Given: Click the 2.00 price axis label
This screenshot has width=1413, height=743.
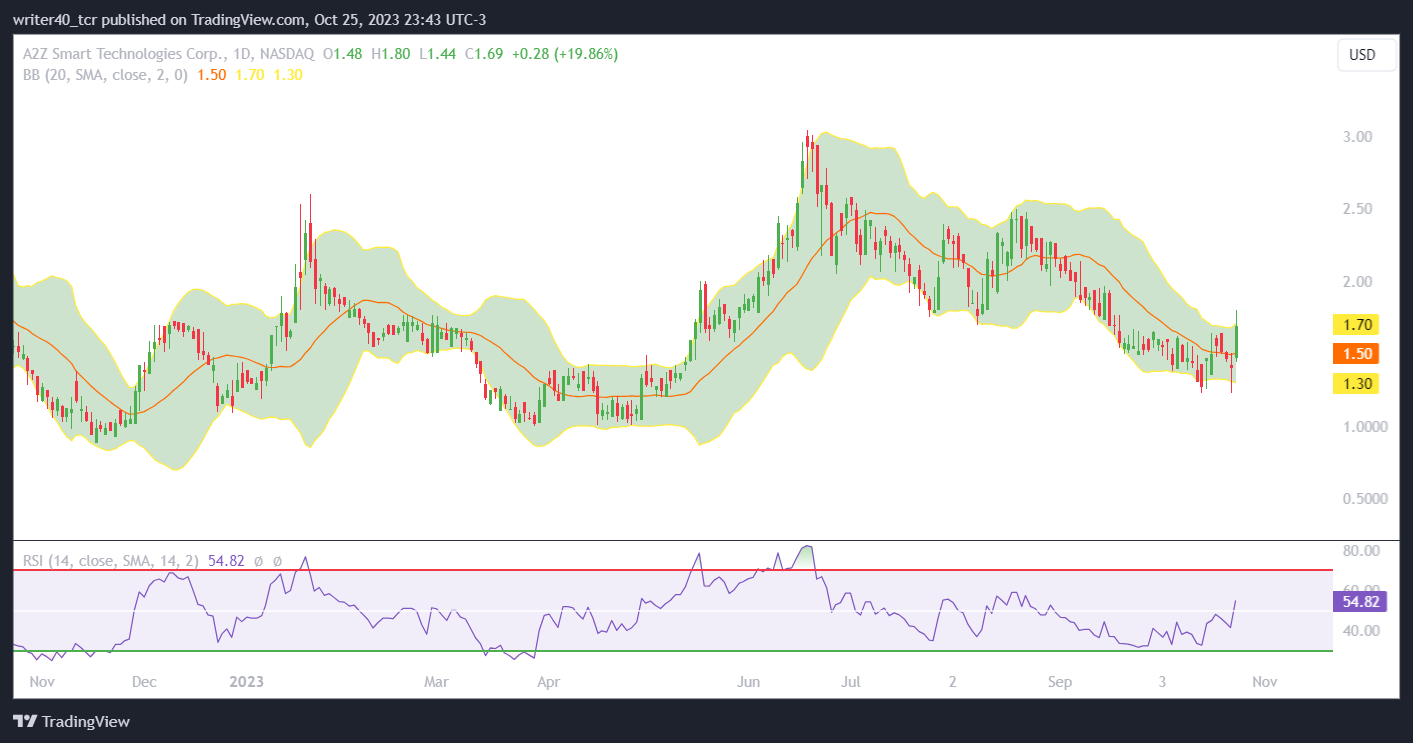Looking at the screenshot, I should [x=1358, y=281].
